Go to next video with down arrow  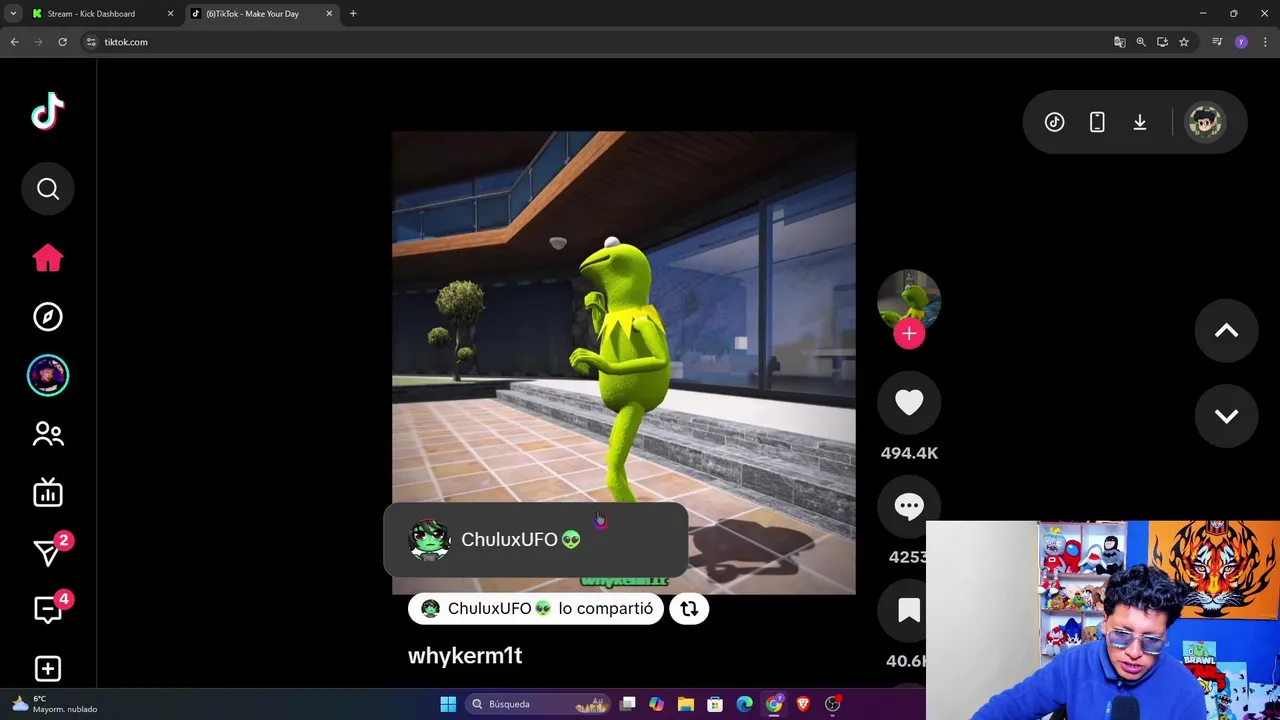pyautogui.click(x=1226, y=416)
